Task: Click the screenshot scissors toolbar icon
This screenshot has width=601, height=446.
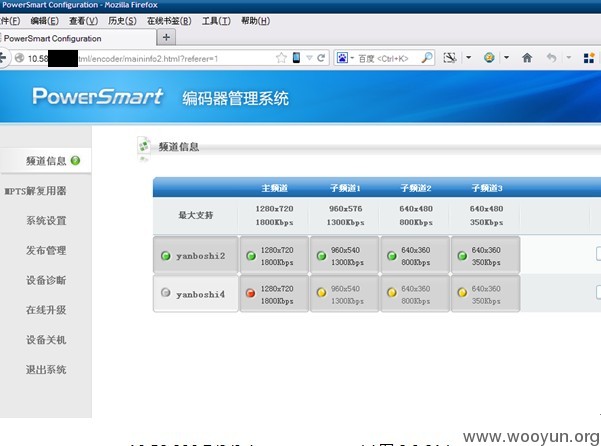Action: point(450,58)
